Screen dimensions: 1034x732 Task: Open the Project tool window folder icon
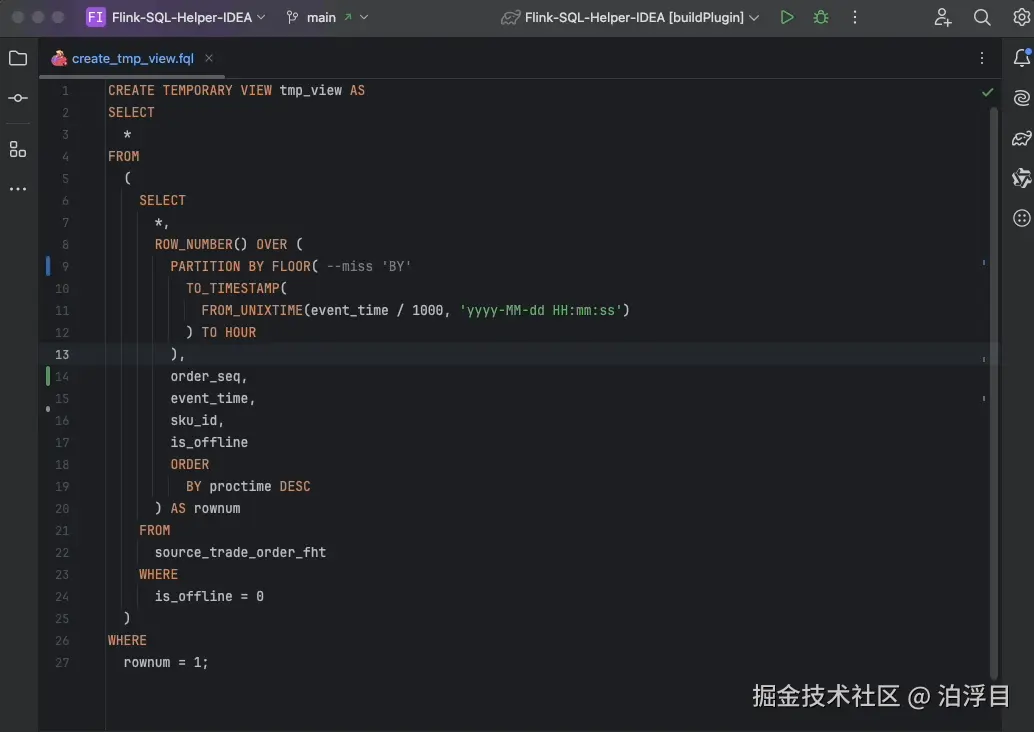pos(18,59)
